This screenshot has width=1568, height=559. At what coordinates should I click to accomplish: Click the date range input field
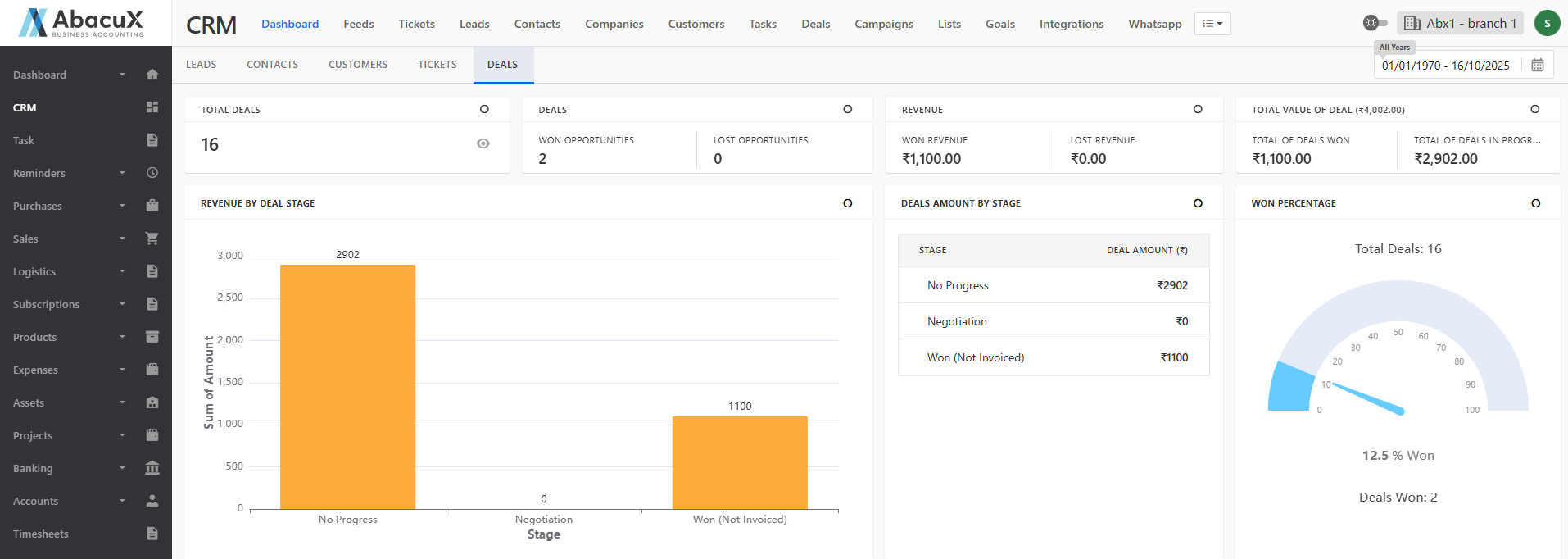coord(1445,66)
